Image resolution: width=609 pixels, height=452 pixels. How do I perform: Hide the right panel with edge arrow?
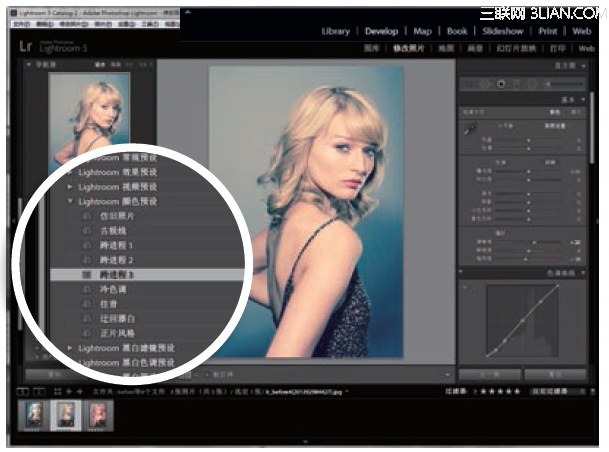tap(597, 221)
